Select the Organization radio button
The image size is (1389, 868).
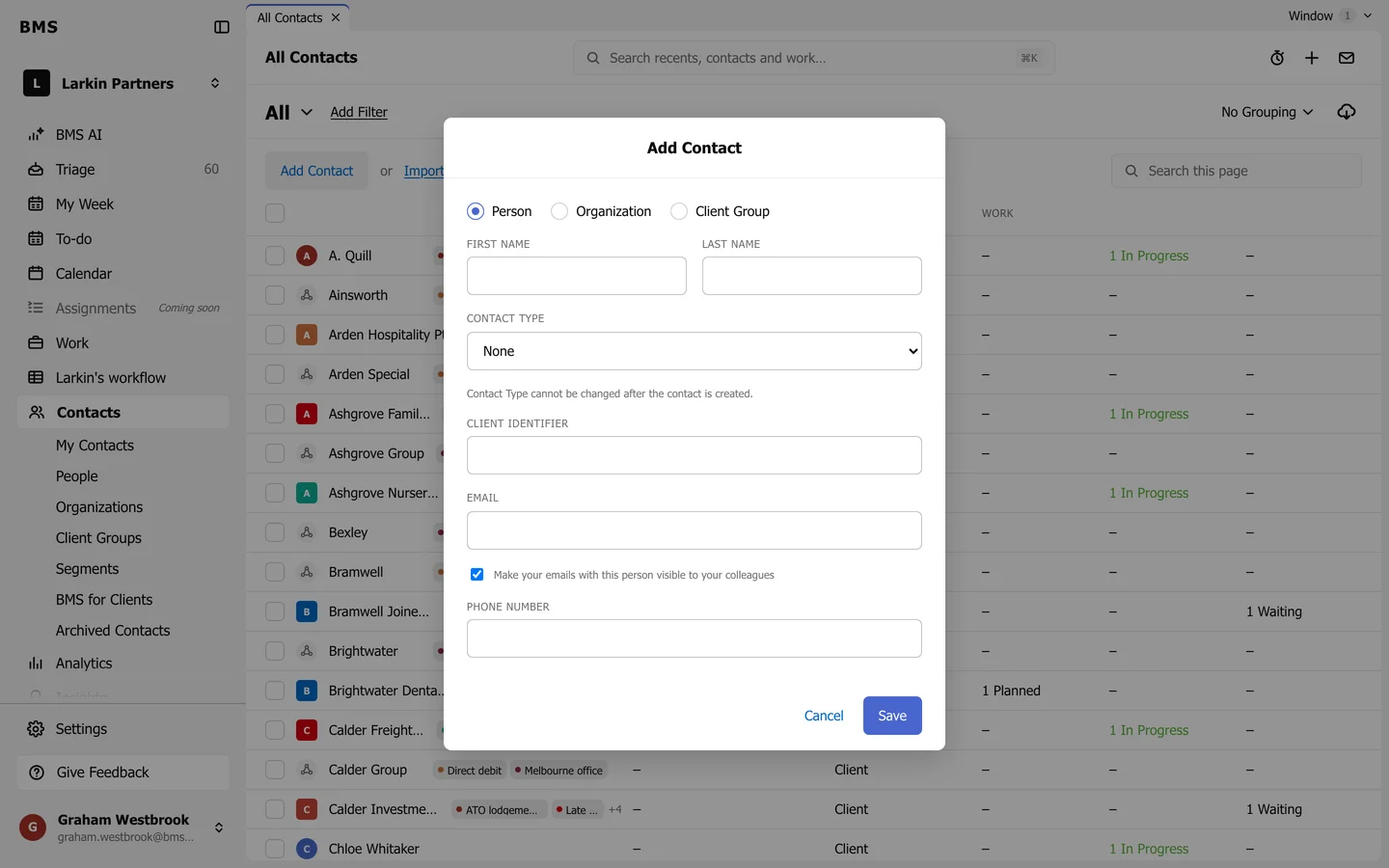559,211
